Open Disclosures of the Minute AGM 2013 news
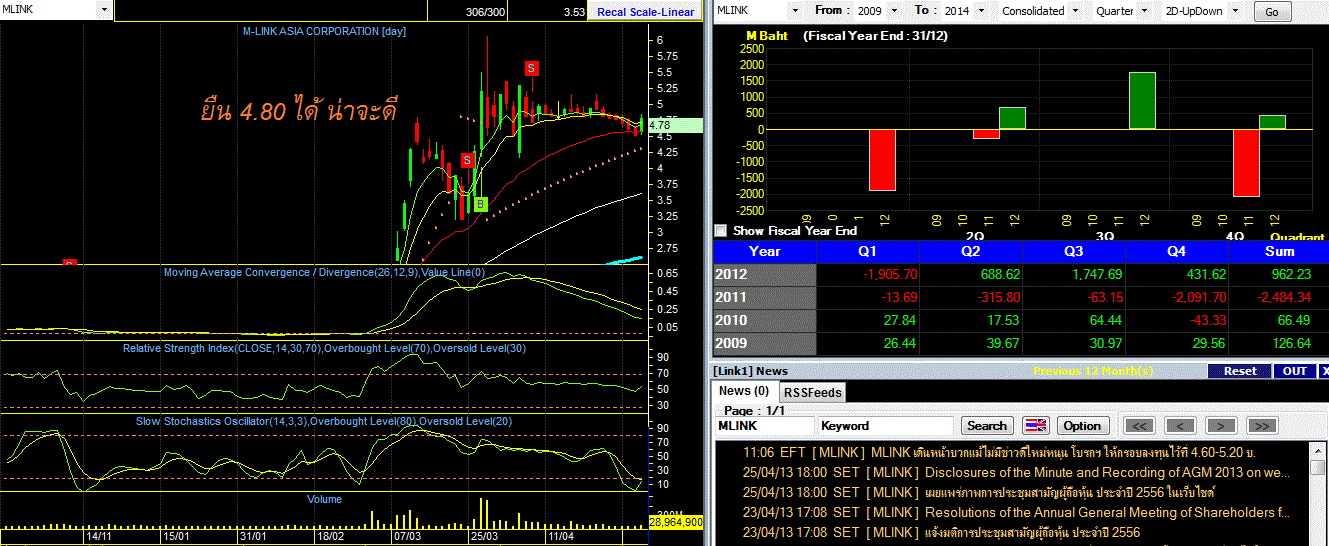The image size is (1329, 546). click(x=1018, y=472)
